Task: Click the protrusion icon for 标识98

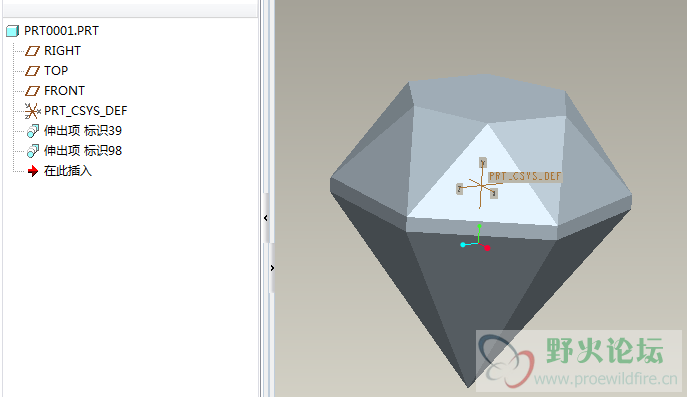Action: pos(33,151)
